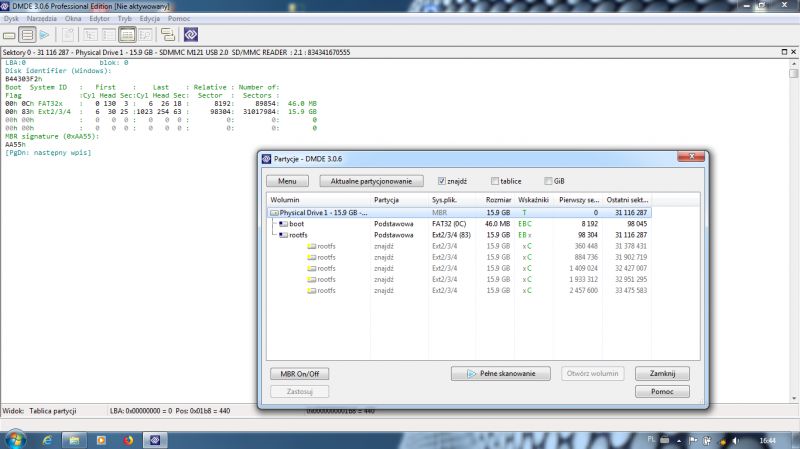This screenshot has height=449, width=800.
Task: Open the Okna menu
Action: pyautogui.click(x=73, y=18)
